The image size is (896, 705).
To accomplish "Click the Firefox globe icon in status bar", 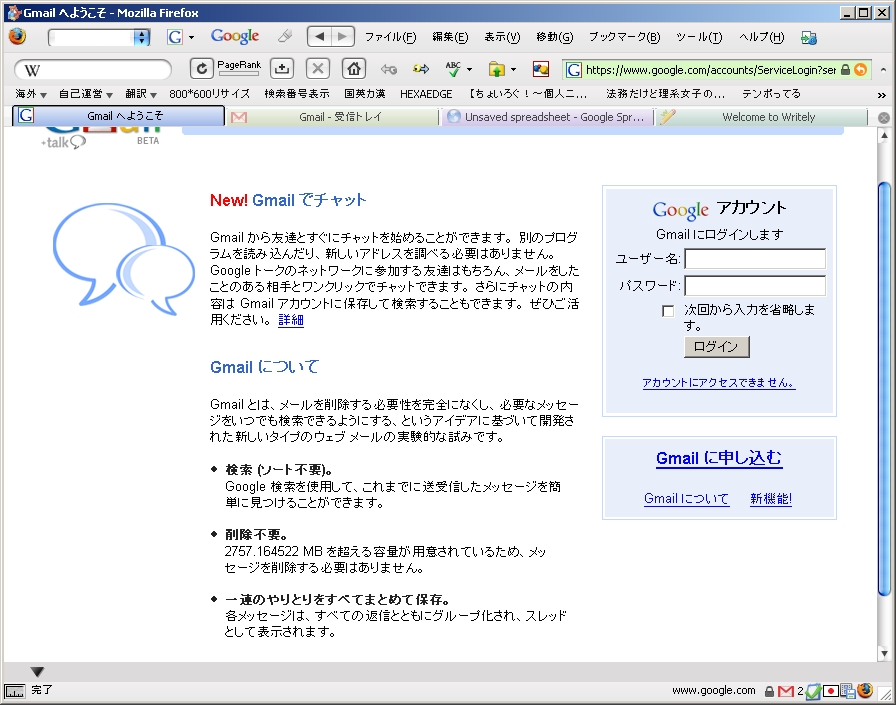I will (865, 690).
